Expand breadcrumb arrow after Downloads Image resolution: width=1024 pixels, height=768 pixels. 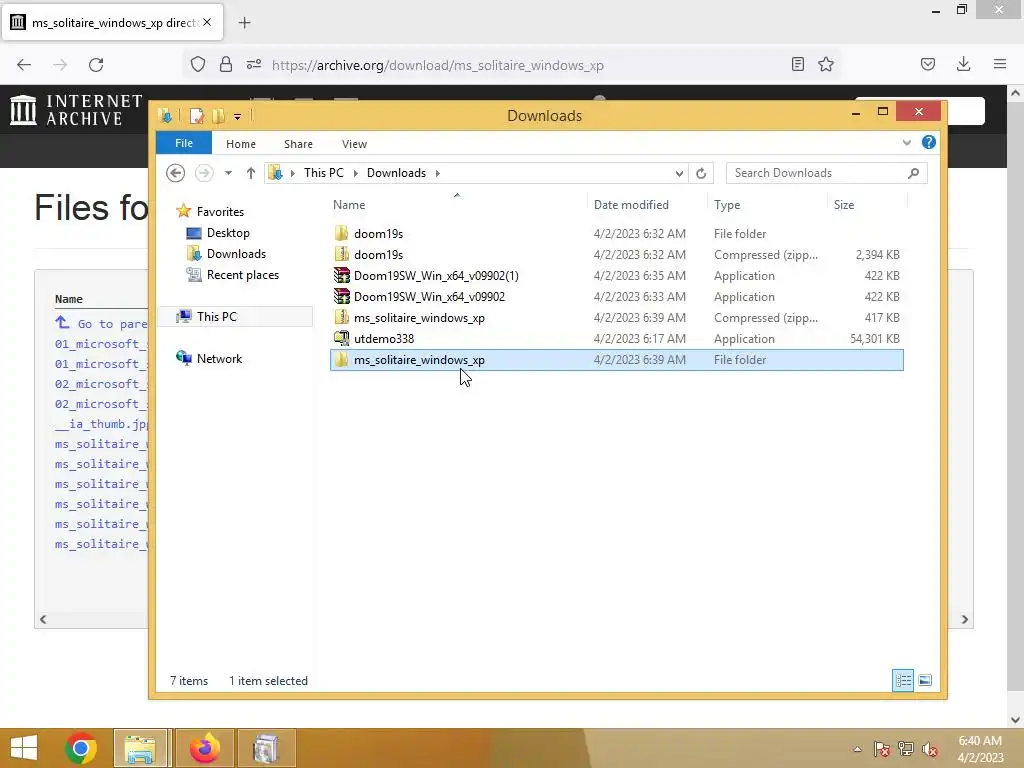coord(438,173)
